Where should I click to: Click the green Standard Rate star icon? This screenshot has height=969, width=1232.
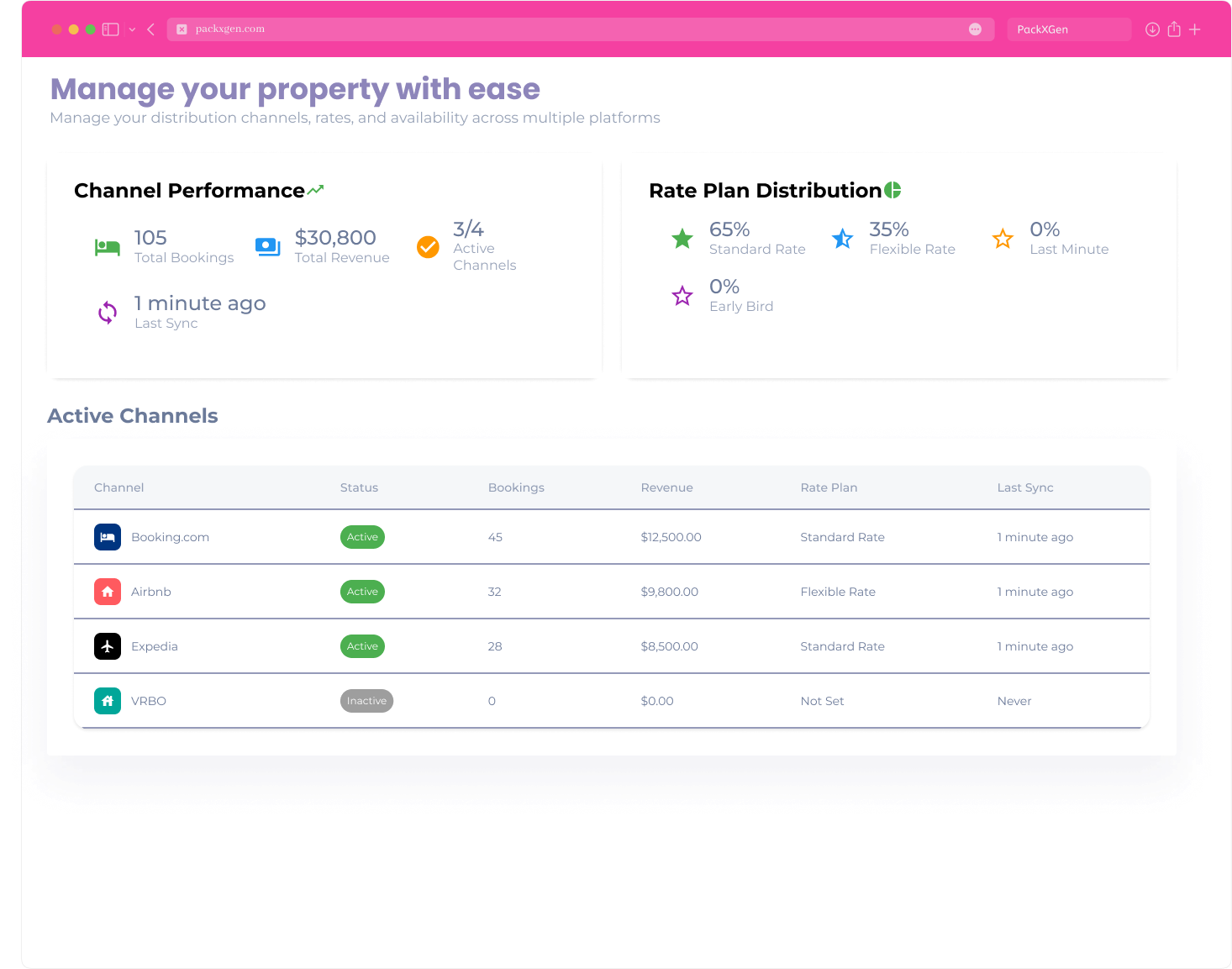[682, 239]
